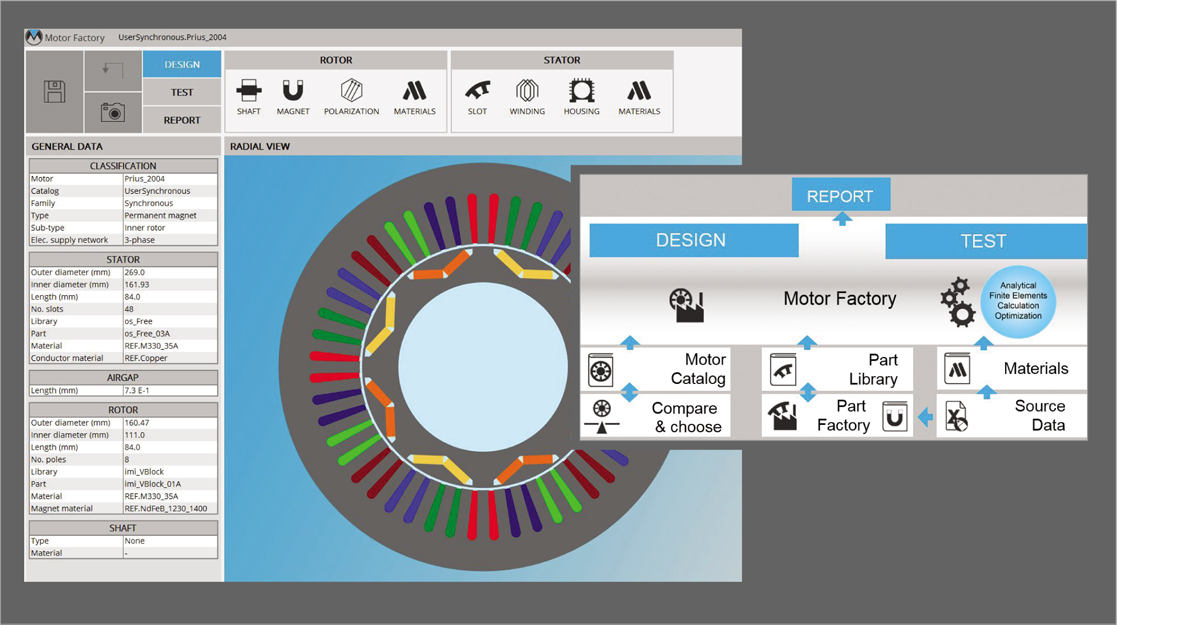
Task: Click the UserSynchronous.Prius_2004 title text
Action: (173, 37)
